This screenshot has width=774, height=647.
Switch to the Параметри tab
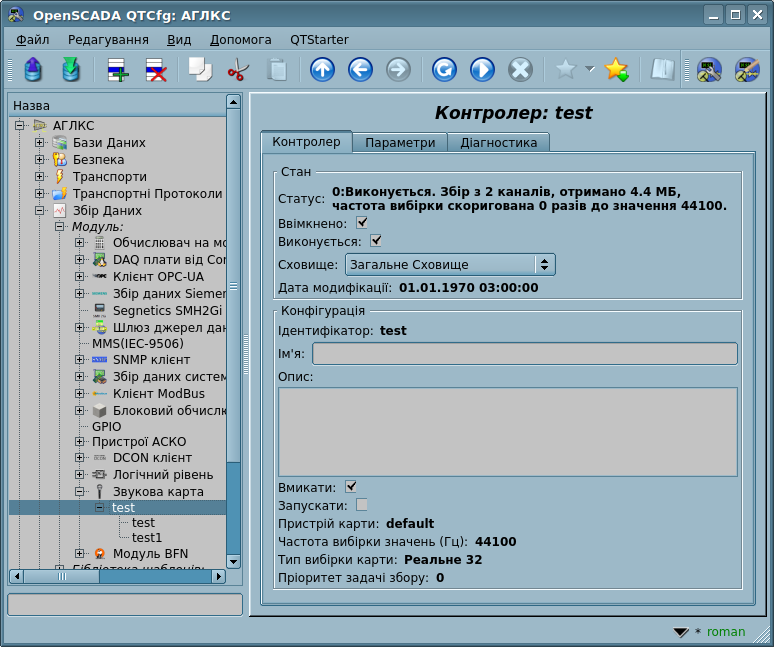point(399,142)
